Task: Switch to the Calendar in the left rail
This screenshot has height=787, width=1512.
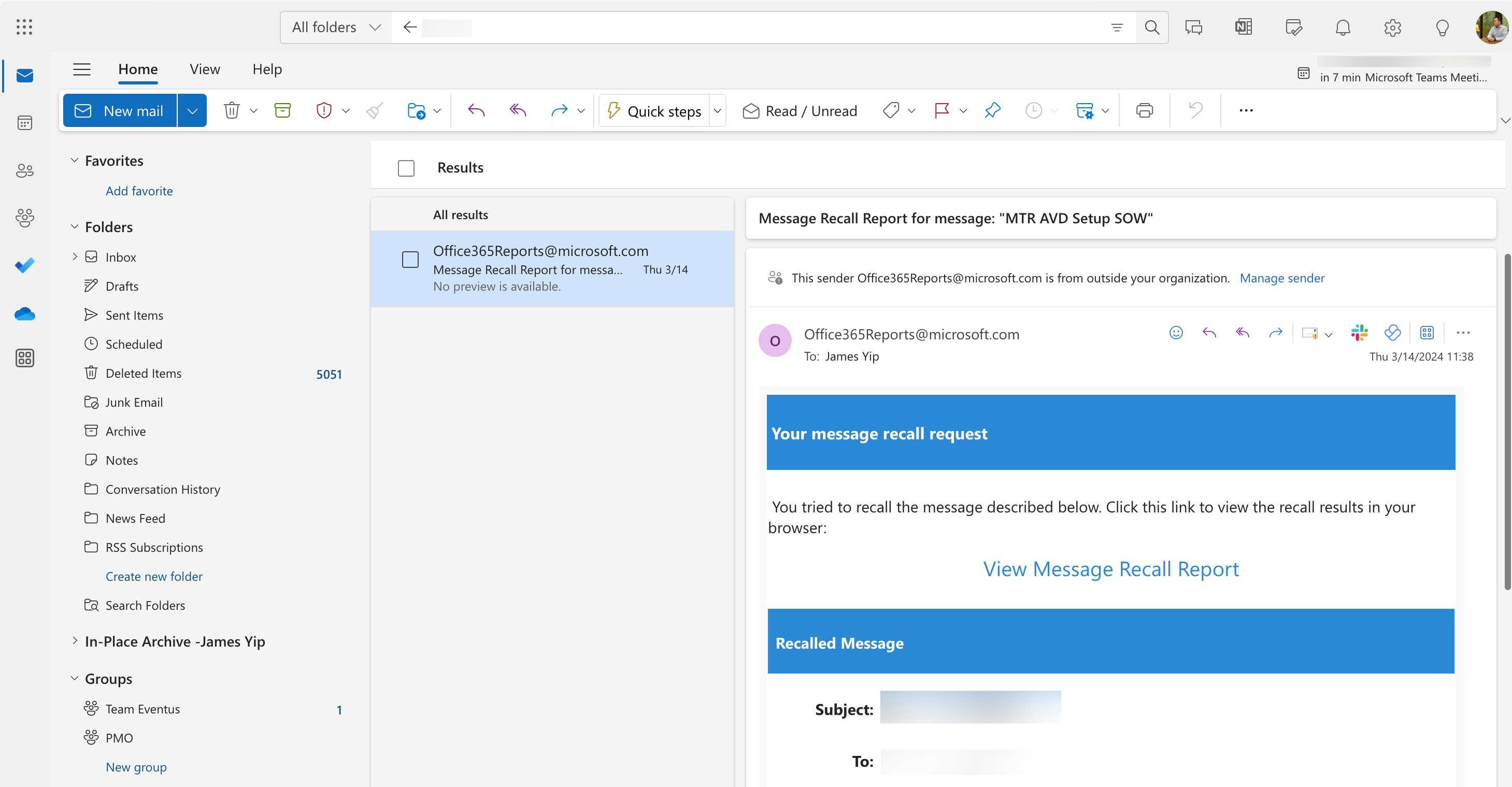Action: coord(24,122)
